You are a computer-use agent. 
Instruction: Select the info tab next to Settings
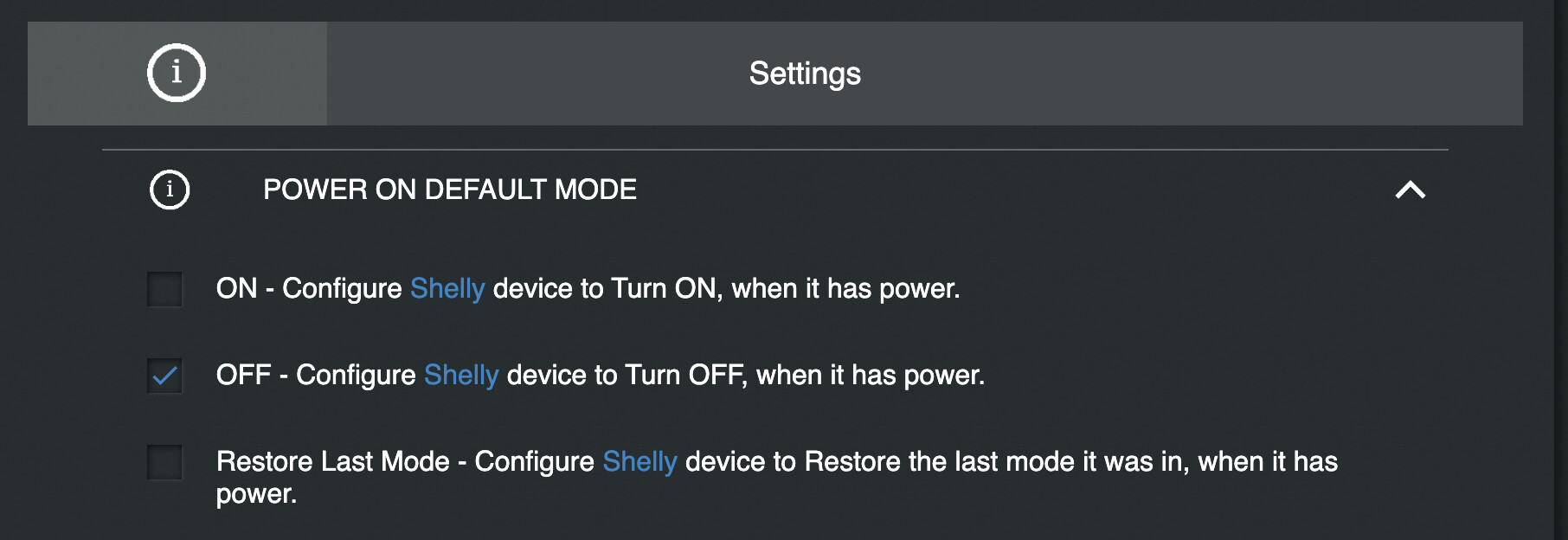[x=177, y=74]
